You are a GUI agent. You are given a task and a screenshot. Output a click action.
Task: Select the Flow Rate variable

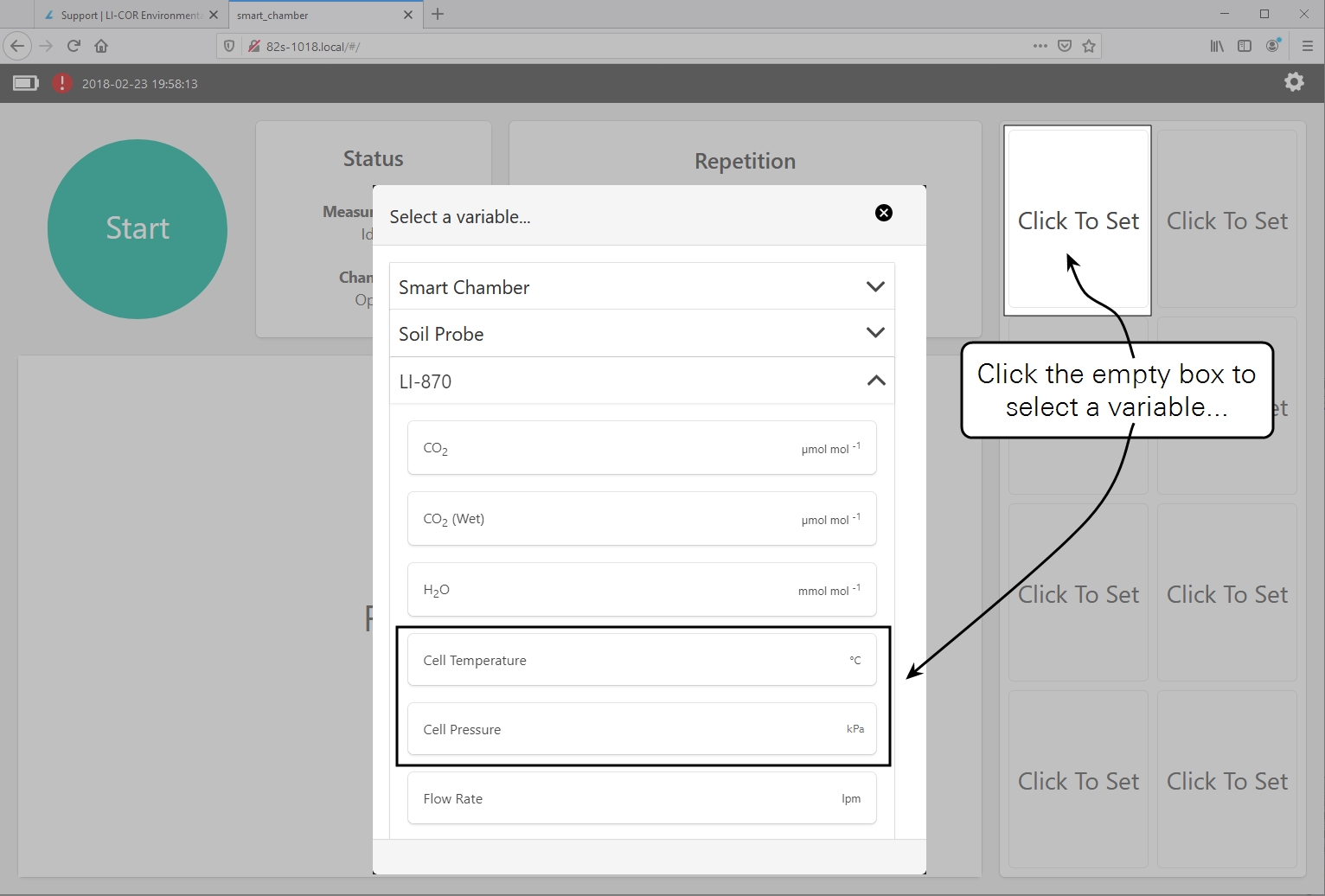641,798
